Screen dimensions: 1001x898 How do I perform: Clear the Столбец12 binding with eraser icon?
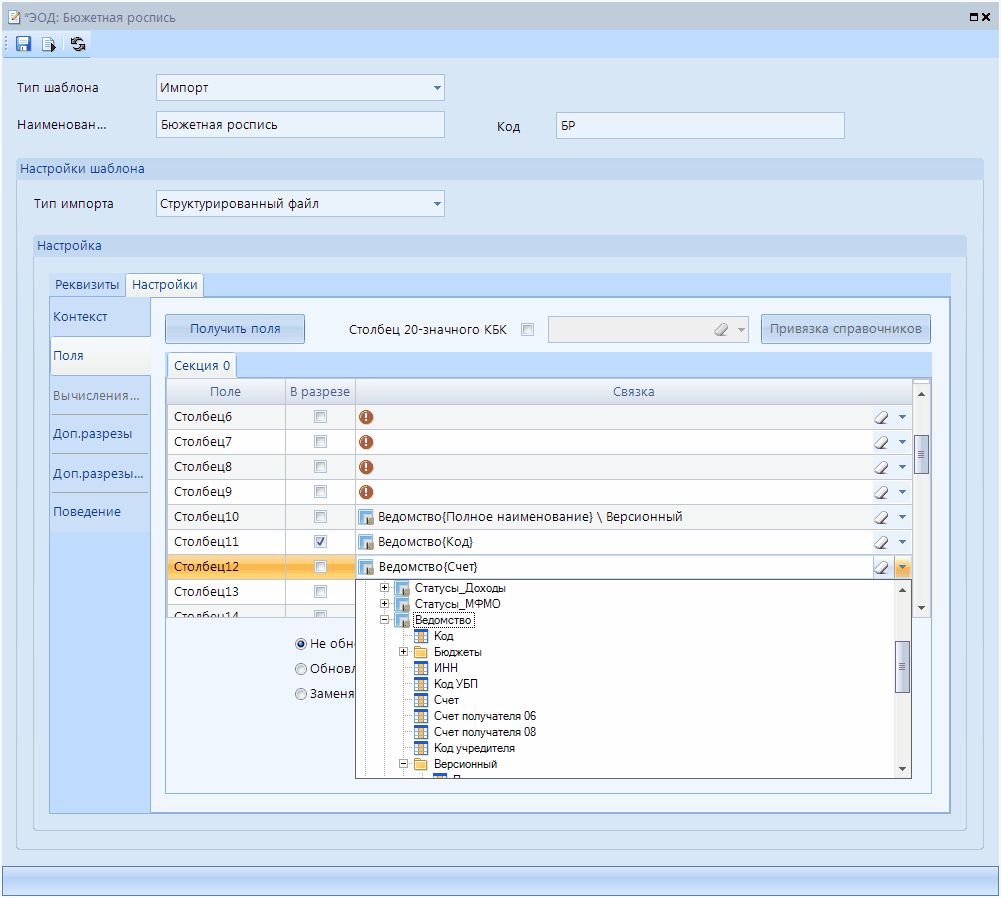click(x=881, y=567)
